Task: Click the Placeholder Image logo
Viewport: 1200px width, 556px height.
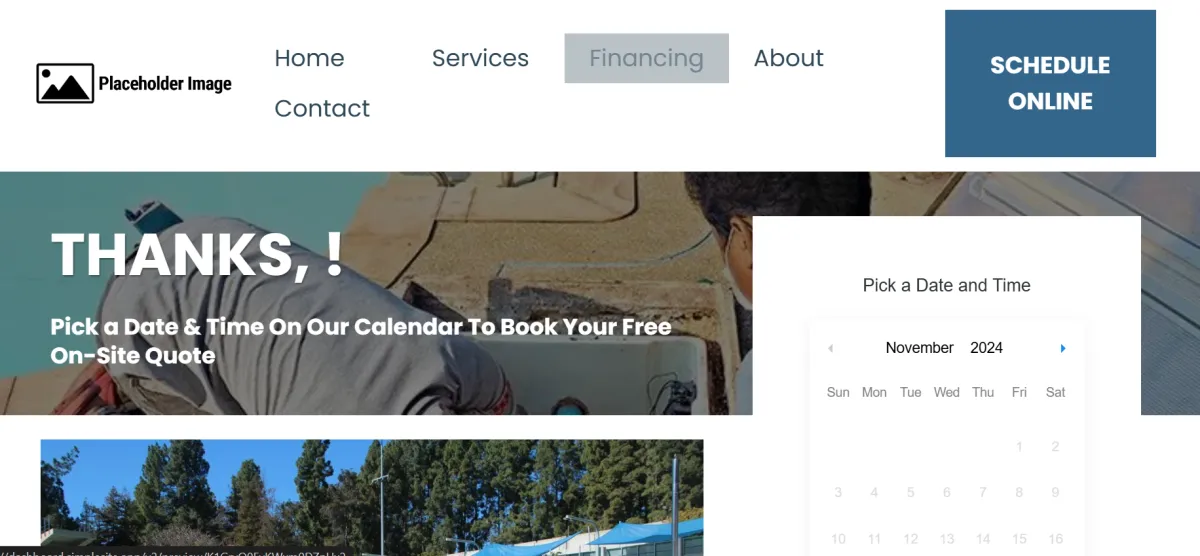Action: pyautogui.click(x=134, y=84)
